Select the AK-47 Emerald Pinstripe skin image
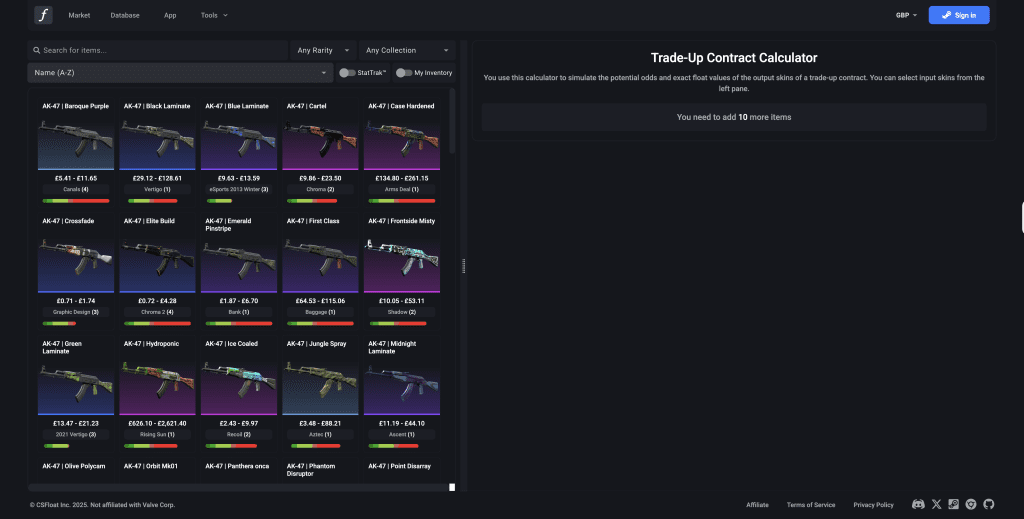The image size is (1024, 519). [238, 264]
